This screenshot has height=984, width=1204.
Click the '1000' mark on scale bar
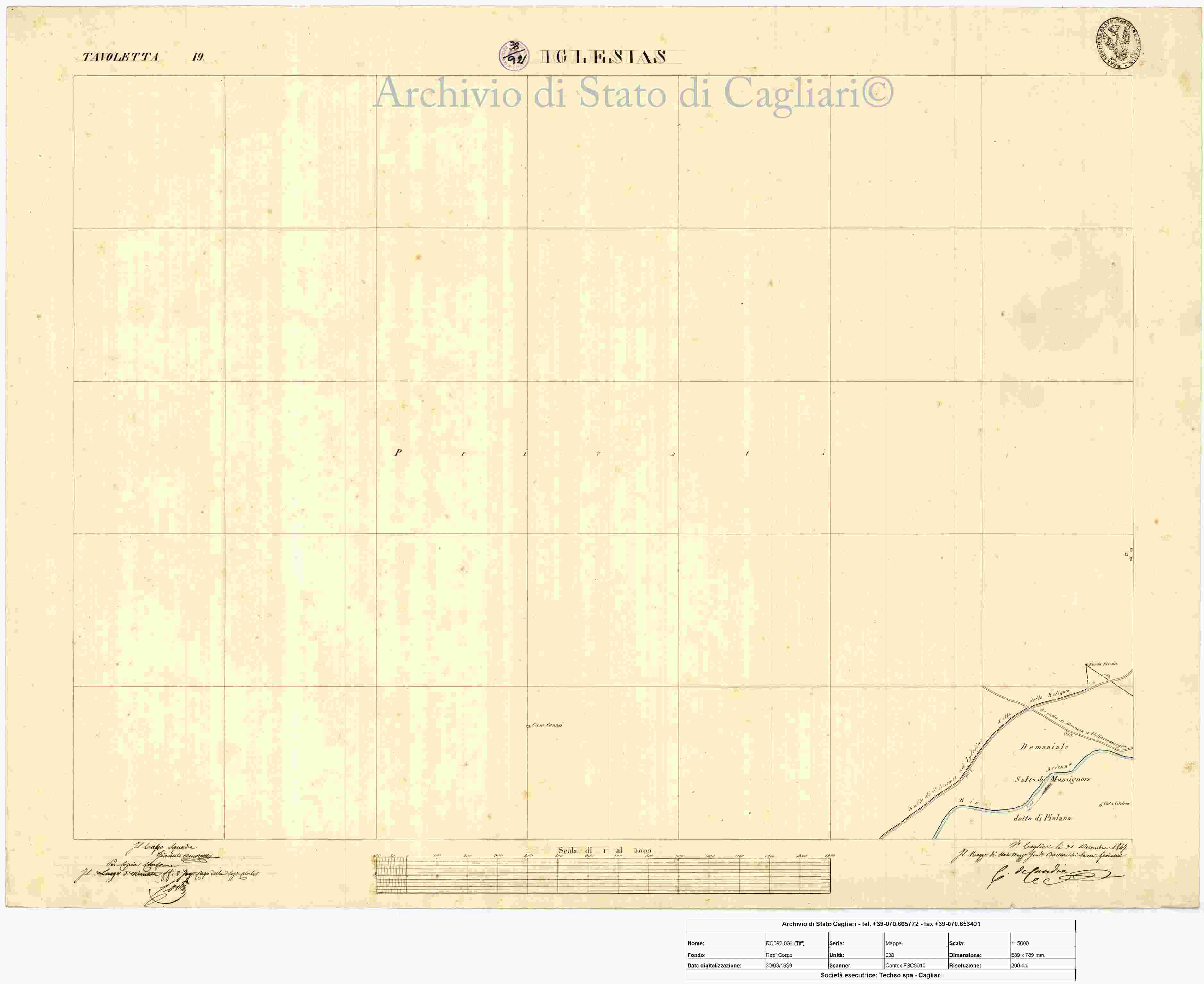[709, 856]
